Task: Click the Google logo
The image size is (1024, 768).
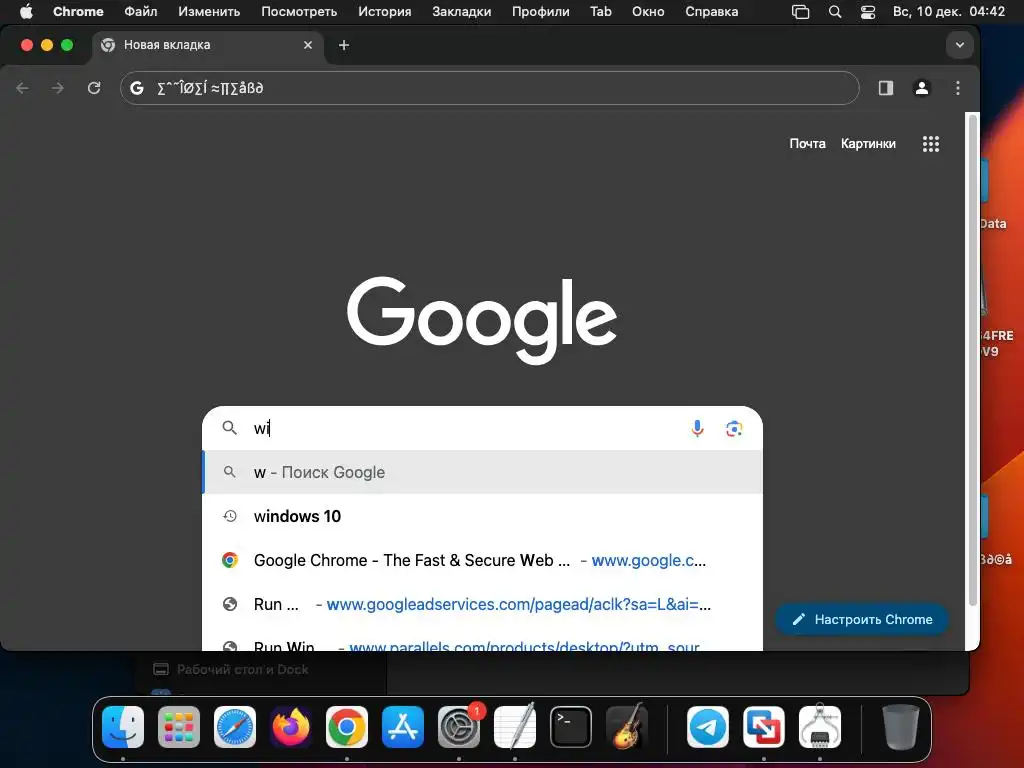Action: (482, 319)
